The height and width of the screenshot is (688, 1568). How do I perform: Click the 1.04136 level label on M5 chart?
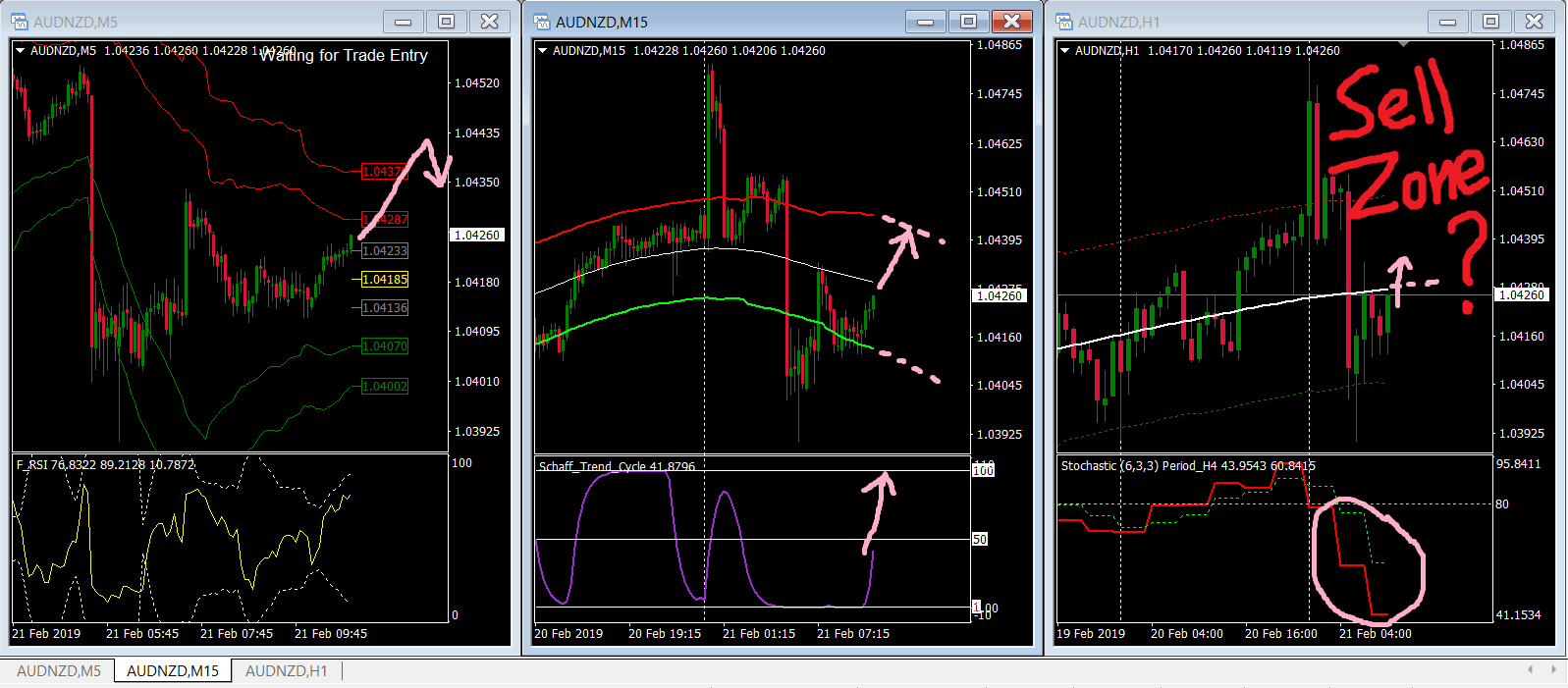[385, 308]
